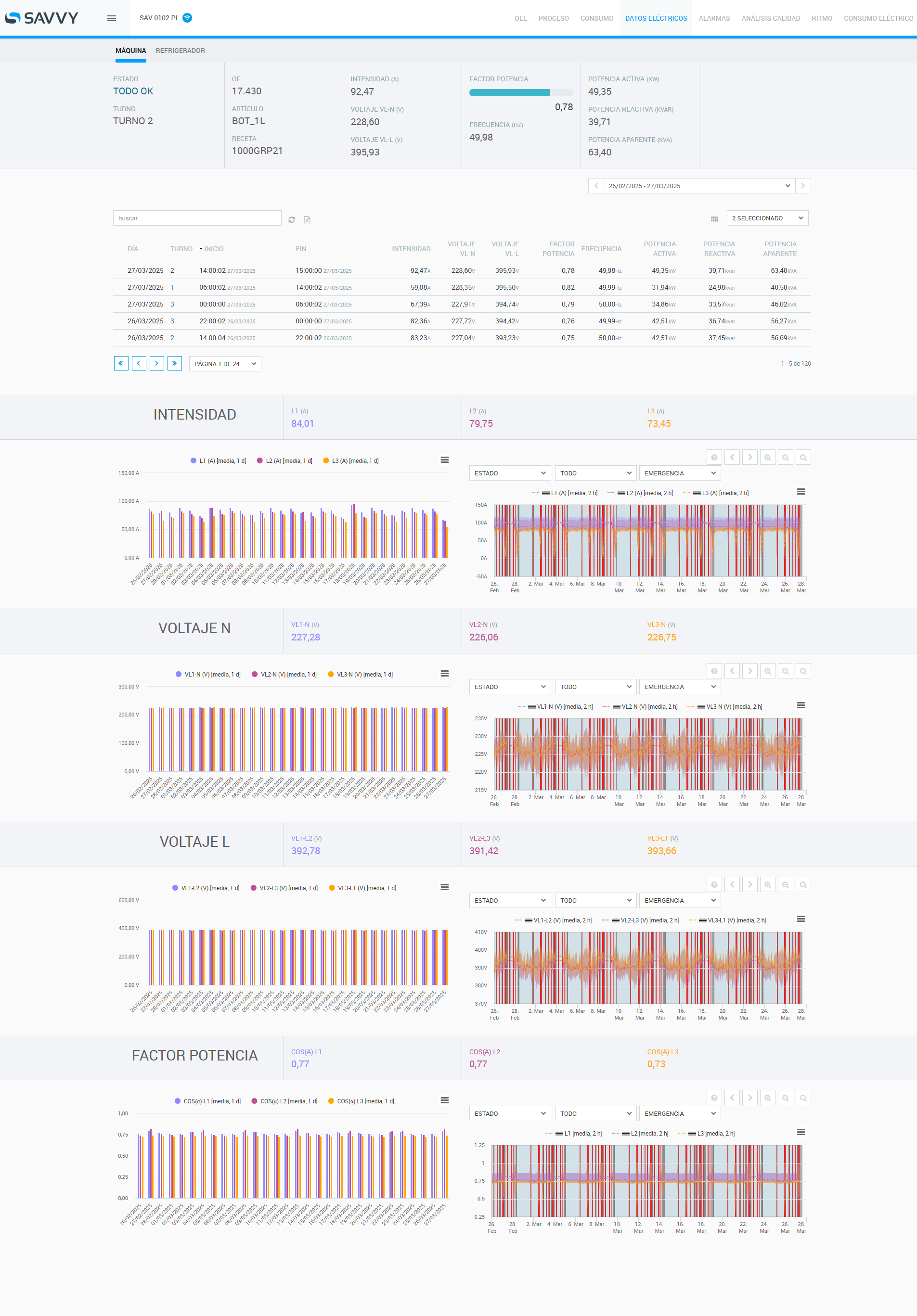Switch to the REFRIGERADOR tab
The width and height of the screenshot is (917, 1316).
tap(180, 51)
